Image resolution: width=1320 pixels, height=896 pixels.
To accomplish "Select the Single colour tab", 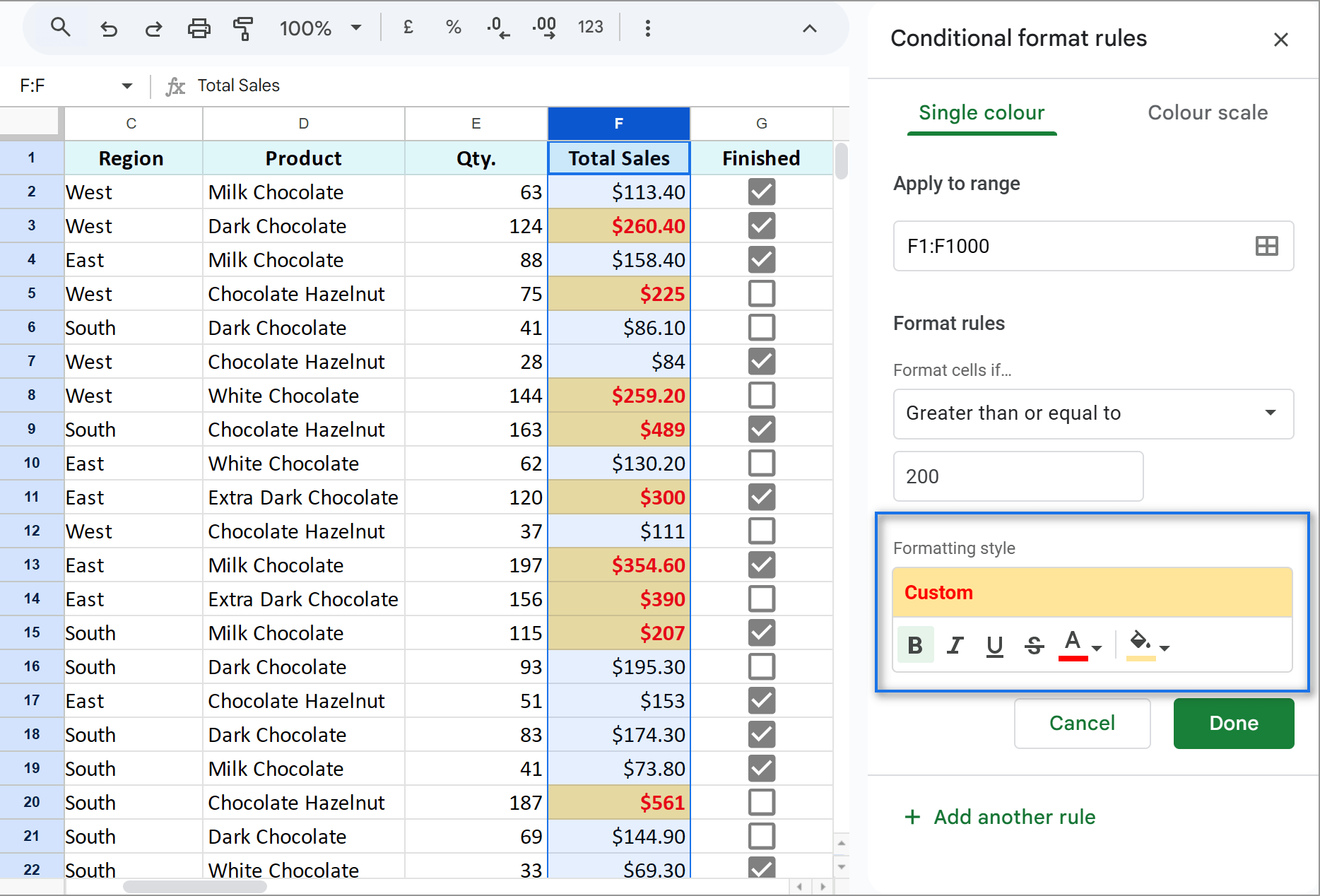I will pos(981,112).
